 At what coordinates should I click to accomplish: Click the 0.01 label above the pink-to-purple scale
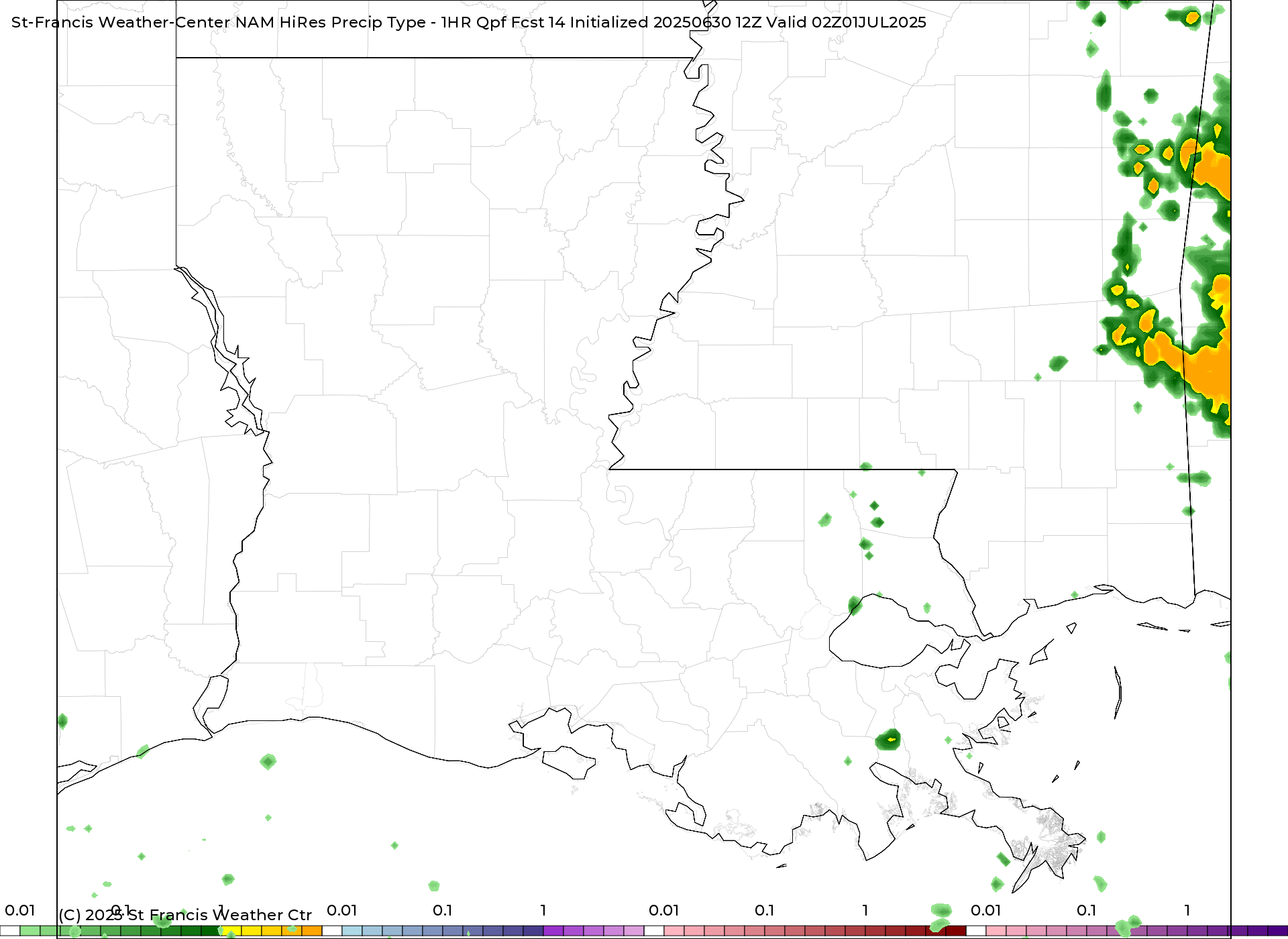(985, 910)
